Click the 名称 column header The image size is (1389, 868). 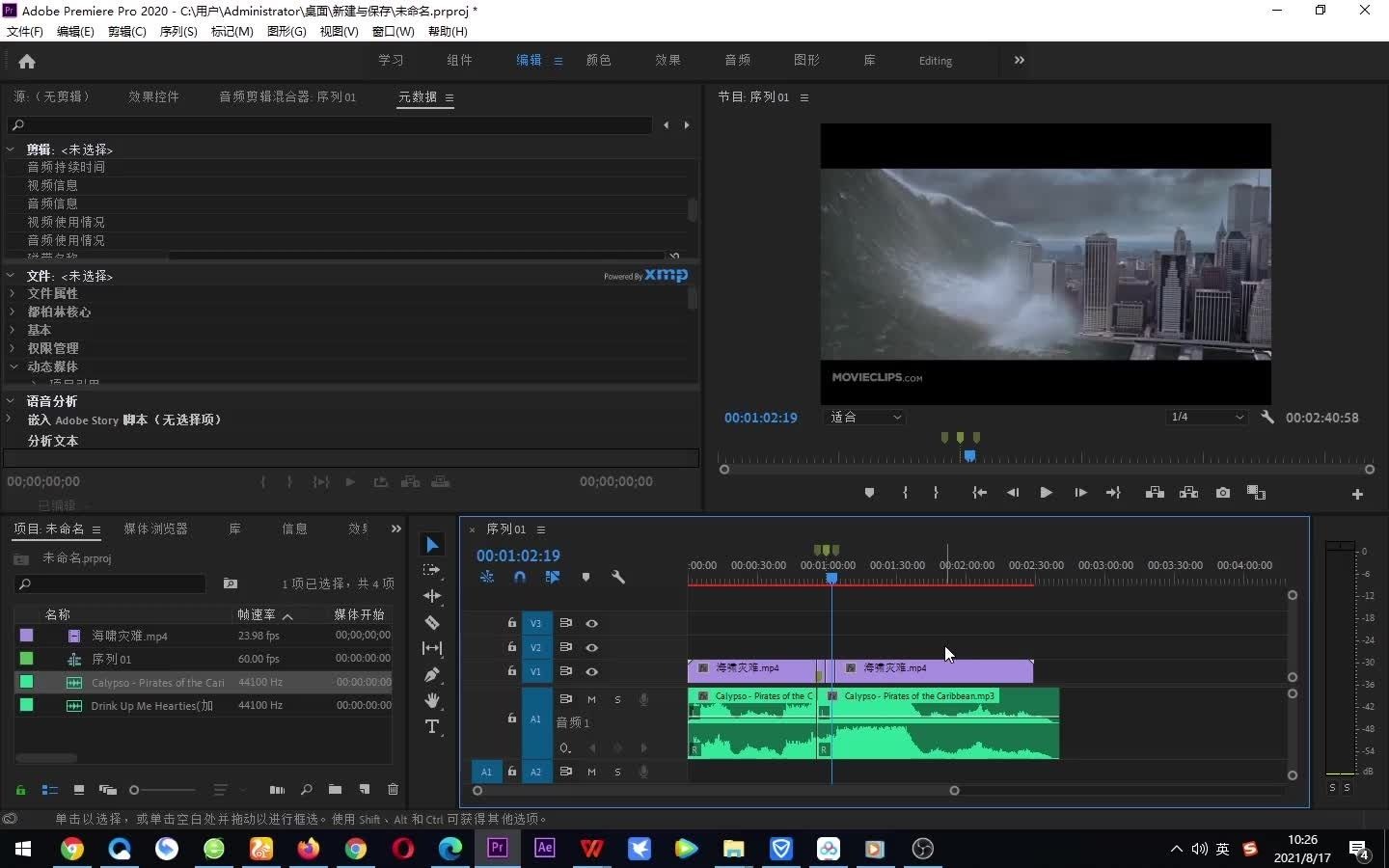click(58, 614)
